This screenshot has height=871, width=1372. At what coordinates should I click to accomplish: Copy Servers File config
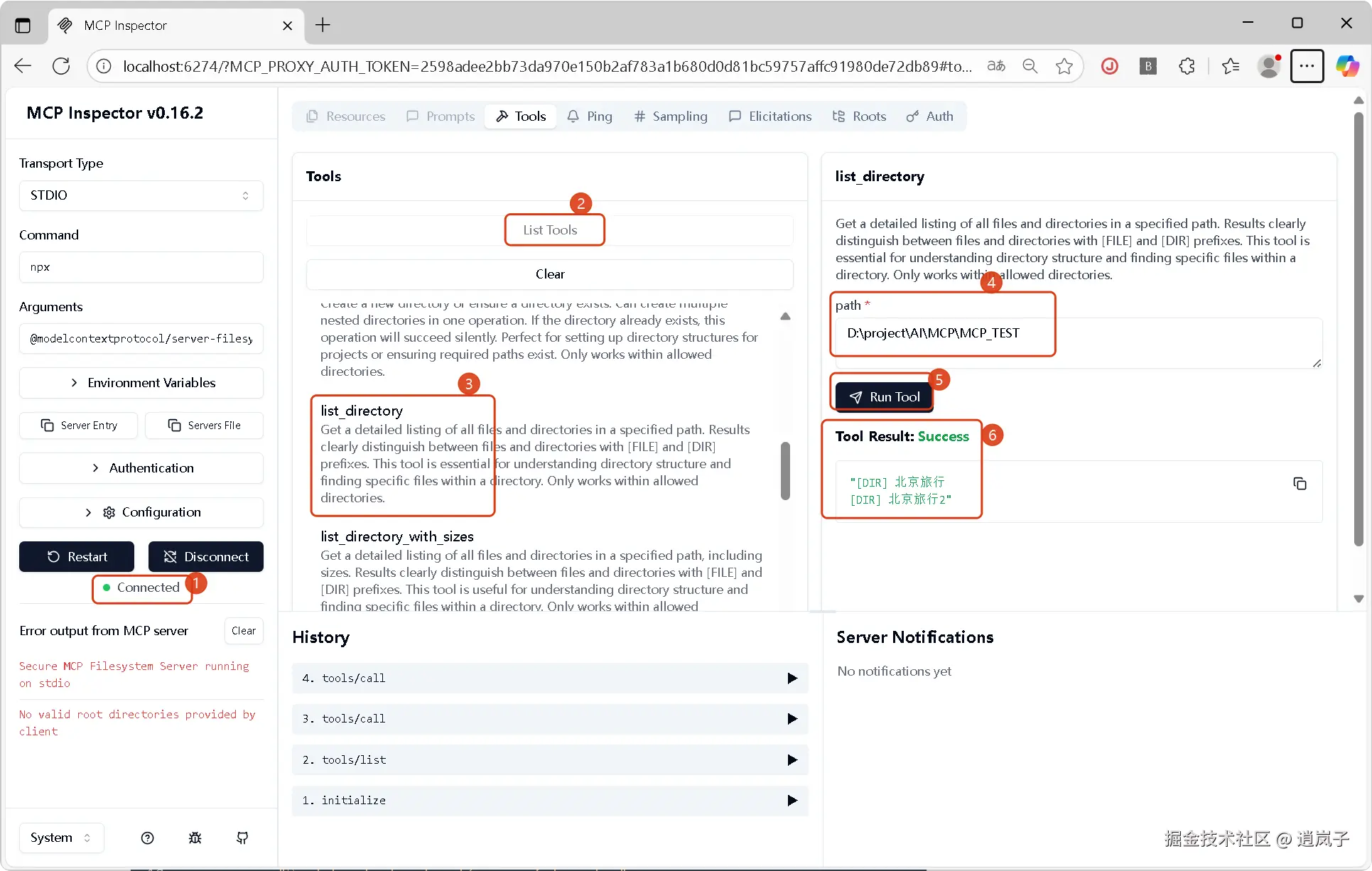click(x=205, y=425)
